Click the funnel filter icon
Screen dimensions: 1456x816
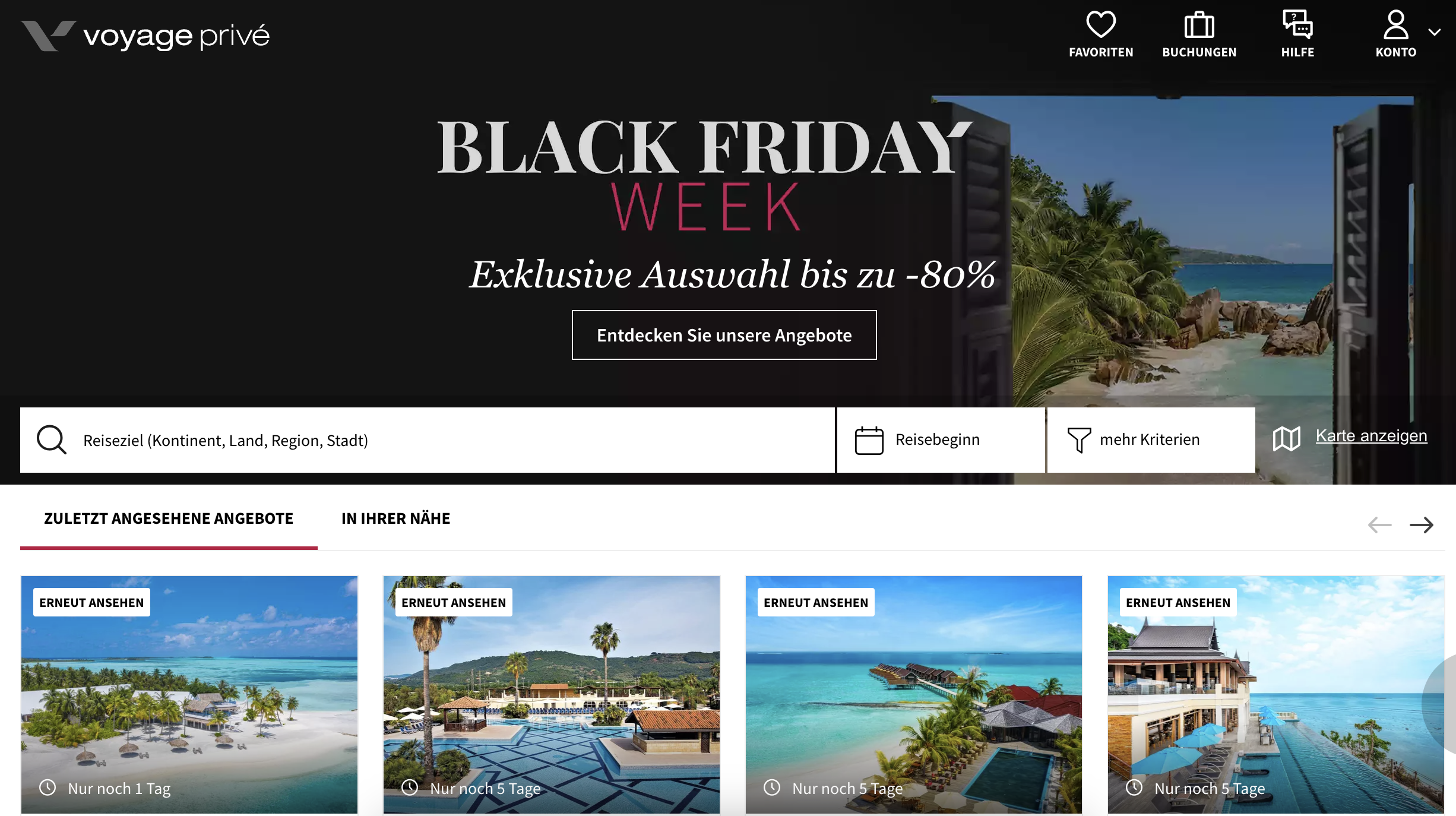click(1079, 440)
